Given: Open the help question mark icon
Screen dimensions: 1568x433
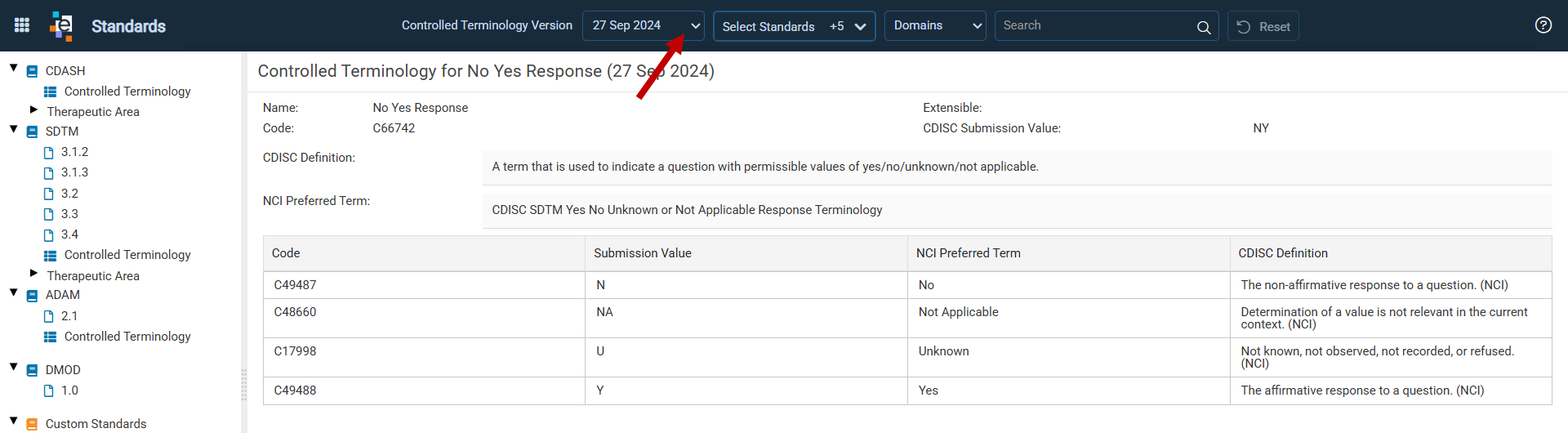Looking at the screenshot, I should pos(1543,25).
